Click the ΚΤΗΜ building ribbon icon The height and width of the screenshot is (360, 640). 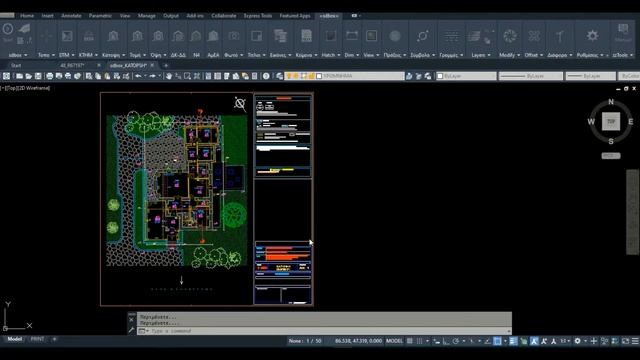click(x=89, y=36)
